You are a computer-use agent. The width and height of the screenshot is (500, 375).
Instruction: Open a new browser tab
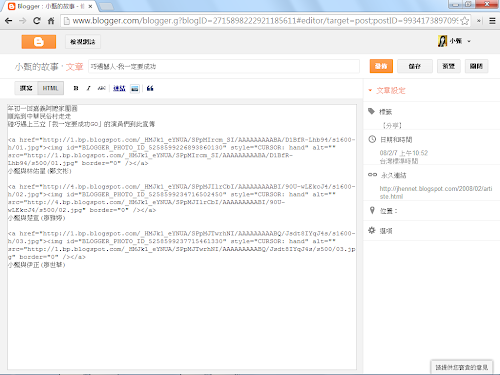pyautogui.click(x=106, y=6)
